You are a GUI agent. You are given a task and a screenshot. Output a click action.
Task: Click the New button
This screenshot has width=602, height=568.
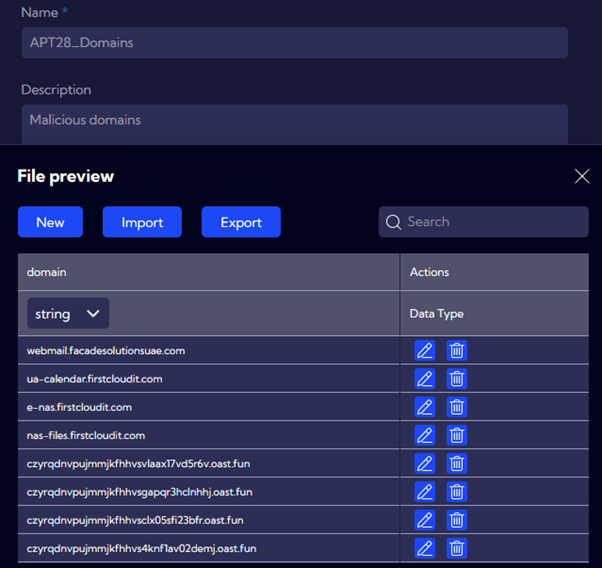[50, 222]
